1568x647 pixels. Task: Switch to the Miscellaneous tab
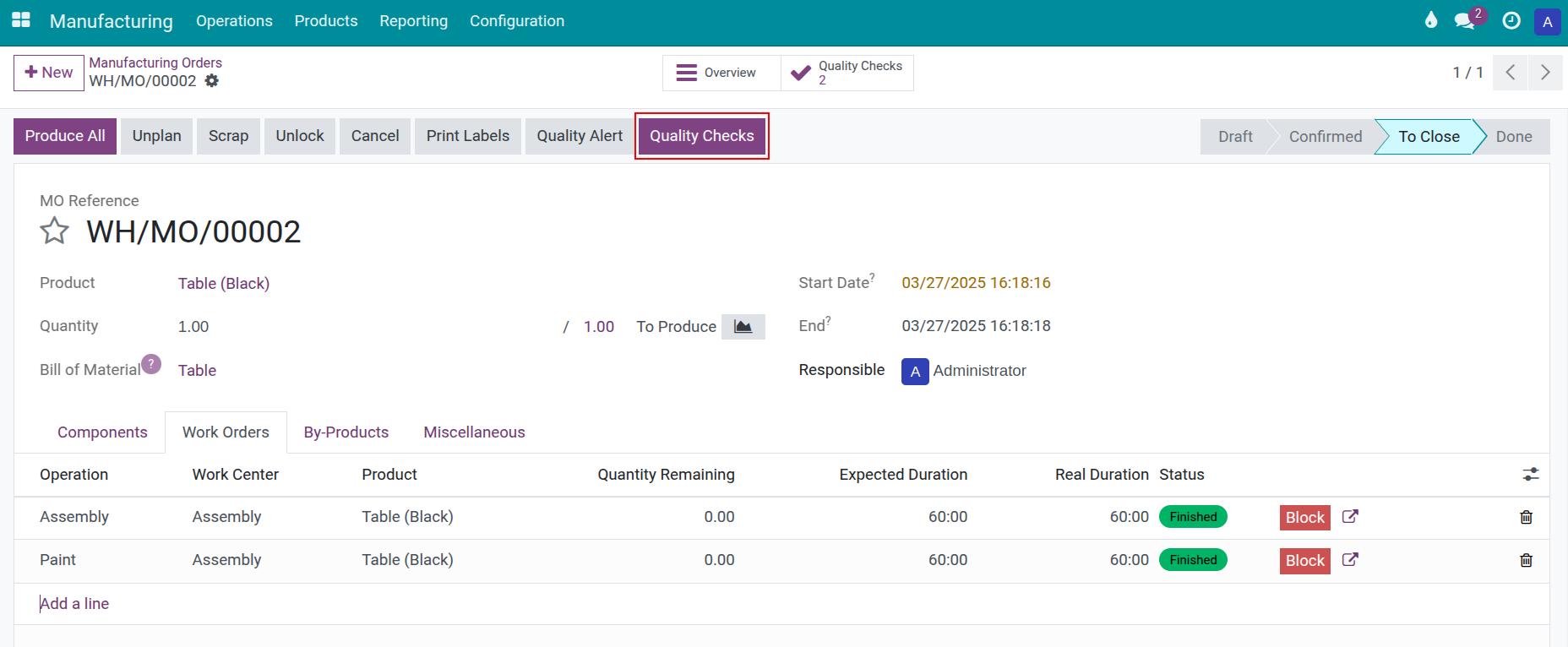point(474,432)
